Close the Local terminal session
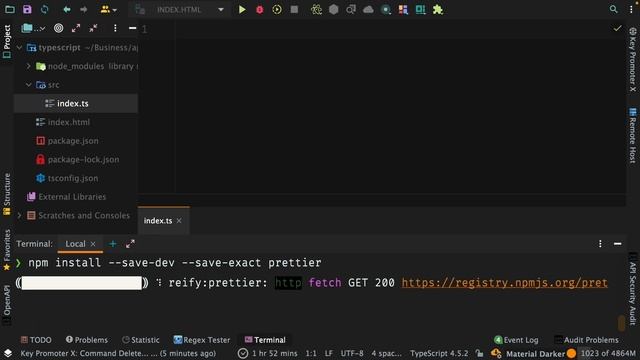 pyautogui.click(x=93, y=244)
